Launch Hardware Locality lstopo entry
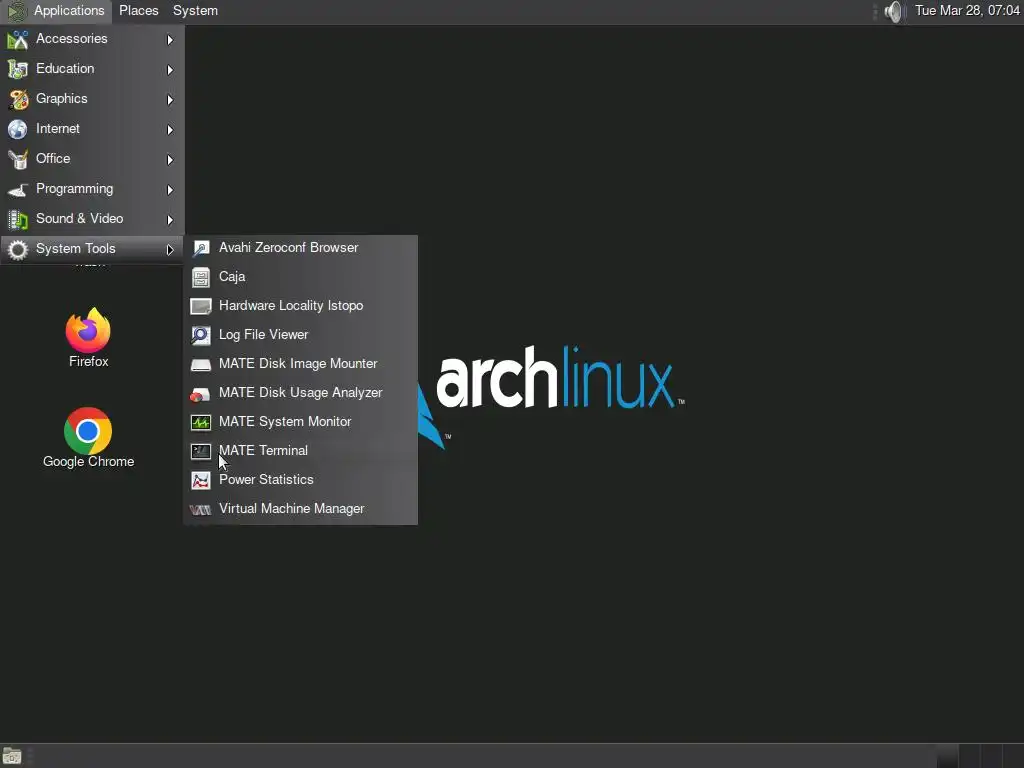This screenshot has width=1024, height=768. point(300,306)
